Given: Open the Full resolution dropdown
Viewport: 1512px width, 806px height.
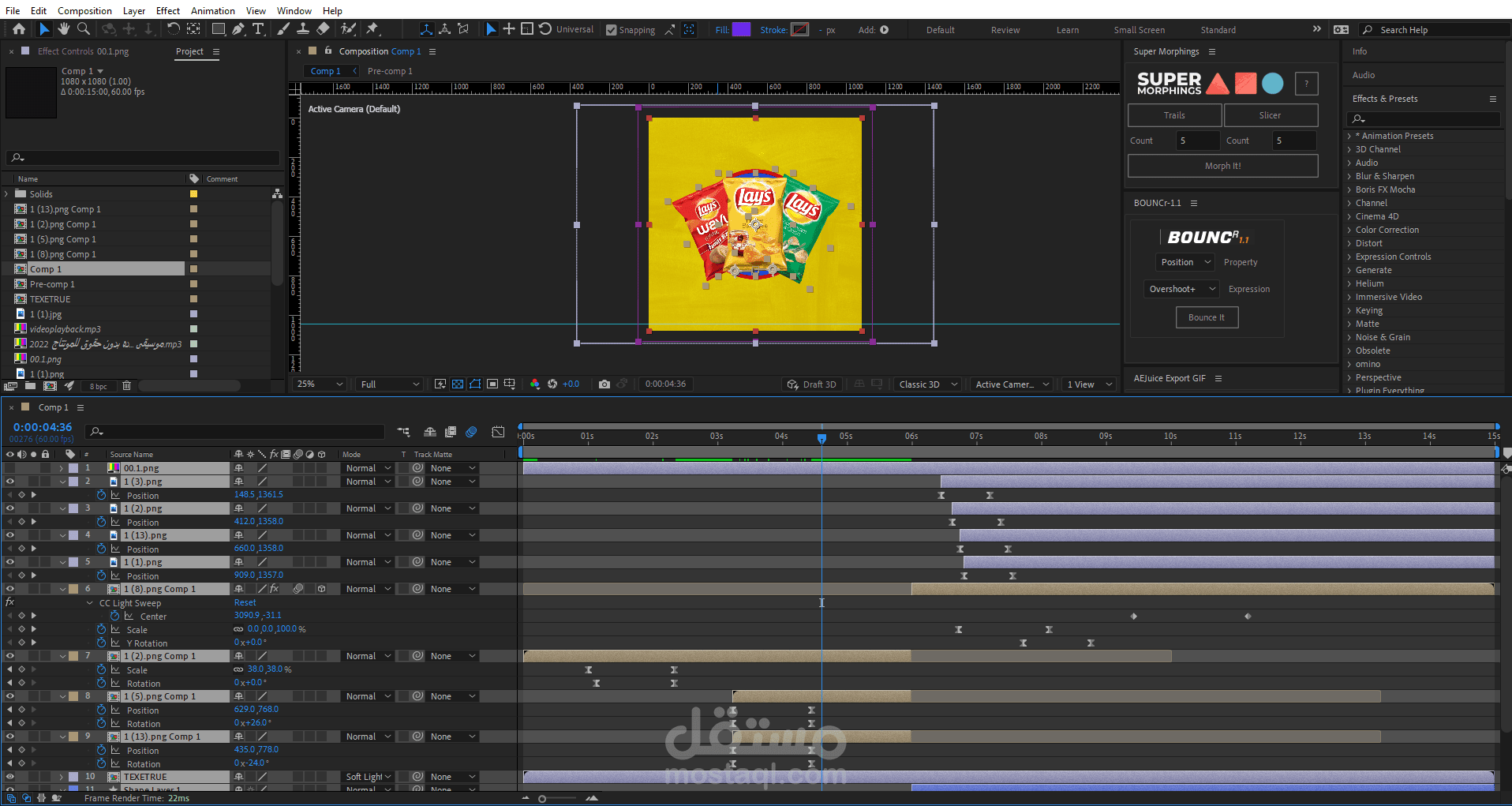Looking at the screenshot, I should tap(390, 384).
